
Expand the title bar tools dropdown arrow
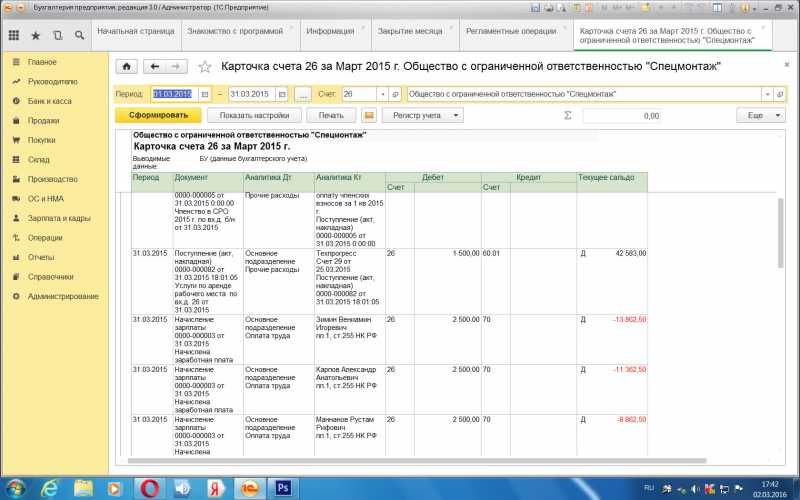point(755,9)
